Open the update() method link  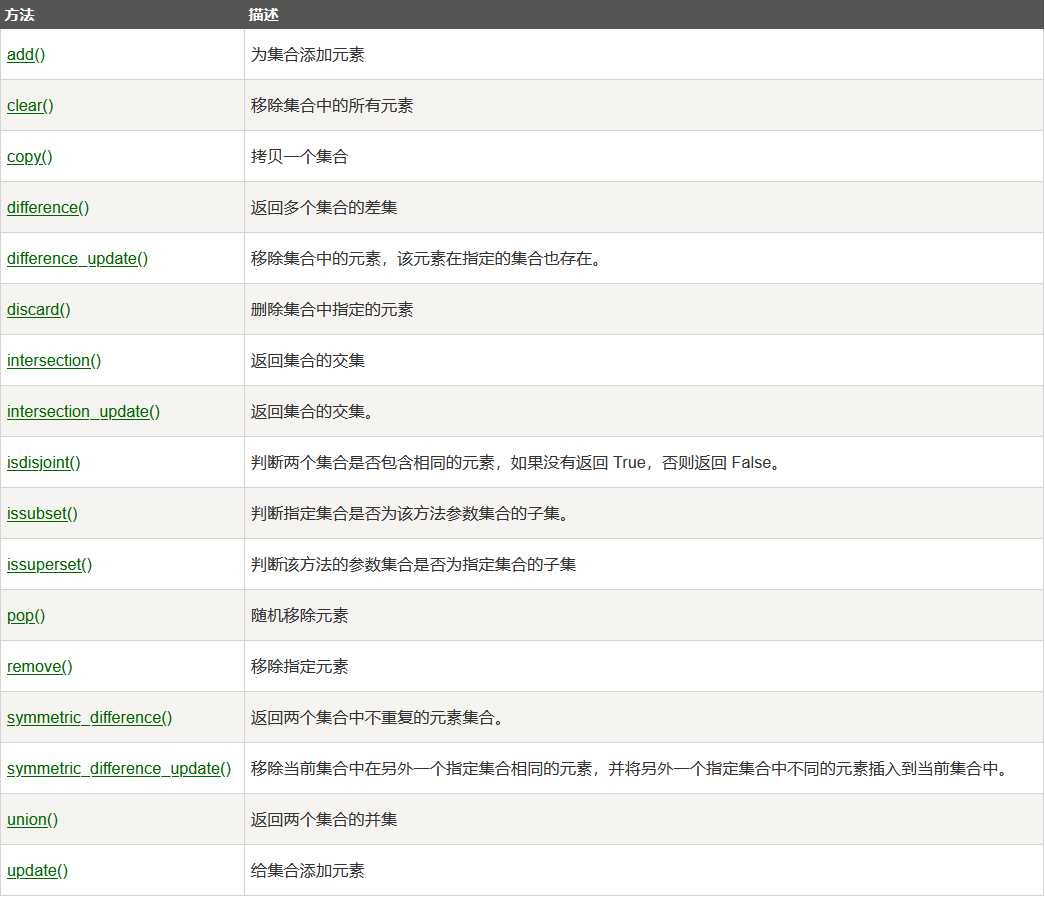click(36, 870)
